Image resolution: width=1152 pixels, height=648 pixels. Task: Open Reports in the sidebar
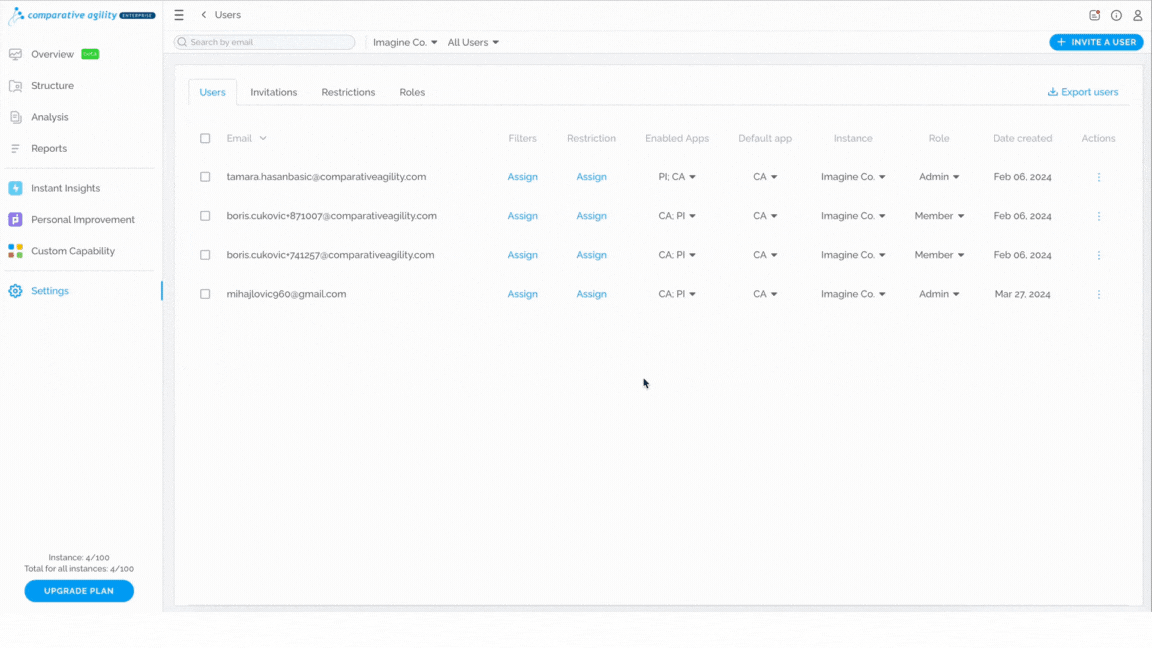pos(48,148)
